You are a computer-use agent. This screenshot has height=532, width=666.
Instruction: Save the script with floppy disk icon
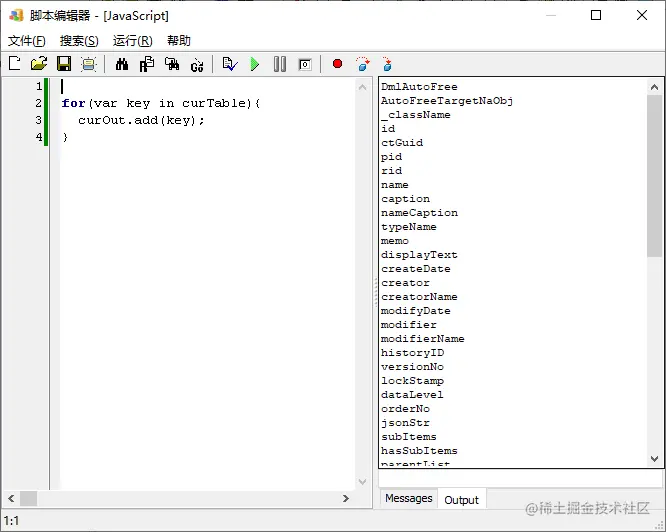coord(64,64)
